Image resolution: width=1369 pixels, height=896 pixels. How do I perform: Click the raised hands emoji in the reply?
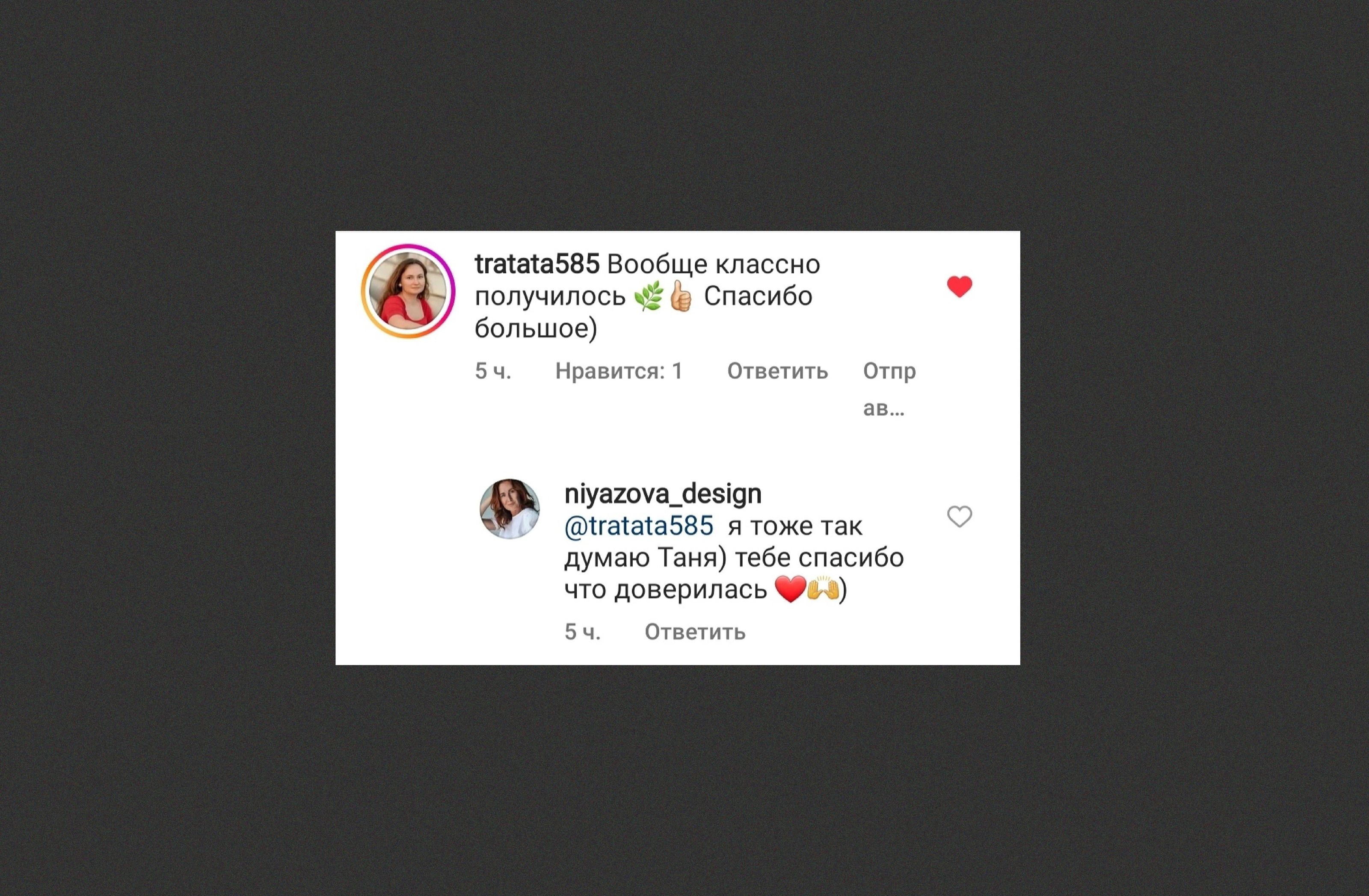[823, 588]
